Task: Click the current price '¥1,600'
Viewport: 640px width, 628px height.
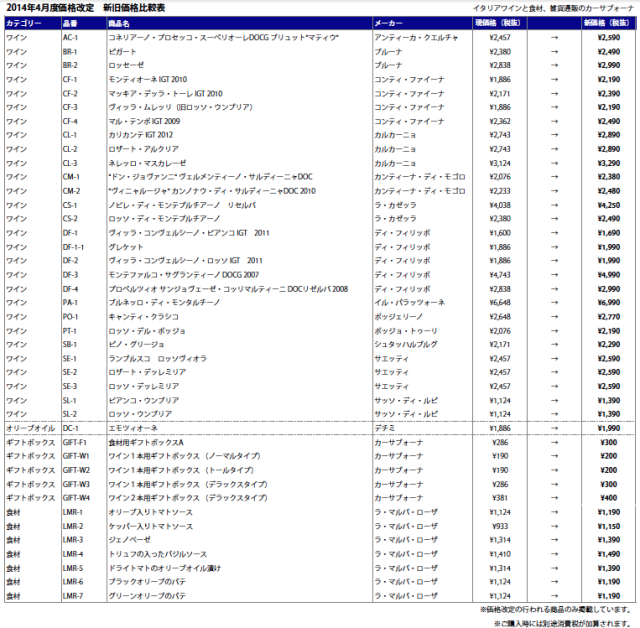Action: pyautogui.click(x=500, y=233)
